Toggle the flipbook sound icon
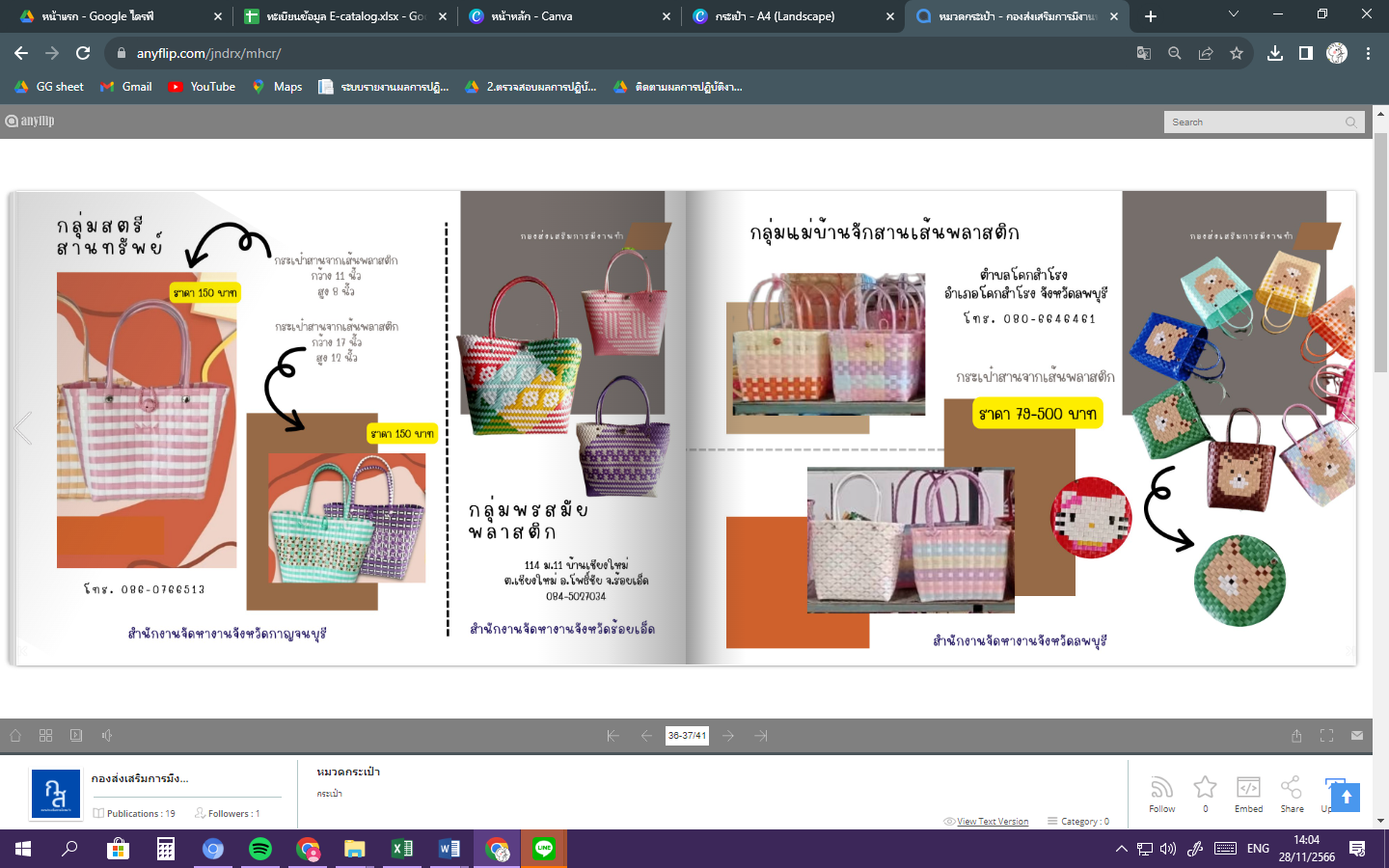This screenshot has width=1389, height=868. point(107,736)
